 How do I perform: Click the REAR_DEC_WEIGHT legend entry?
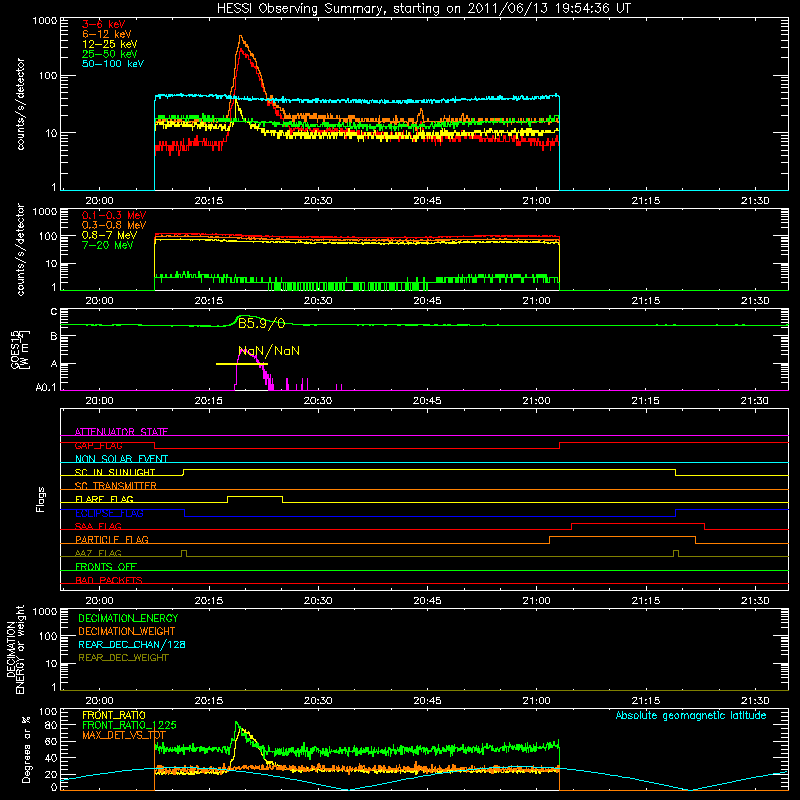(x=123, y=658)
